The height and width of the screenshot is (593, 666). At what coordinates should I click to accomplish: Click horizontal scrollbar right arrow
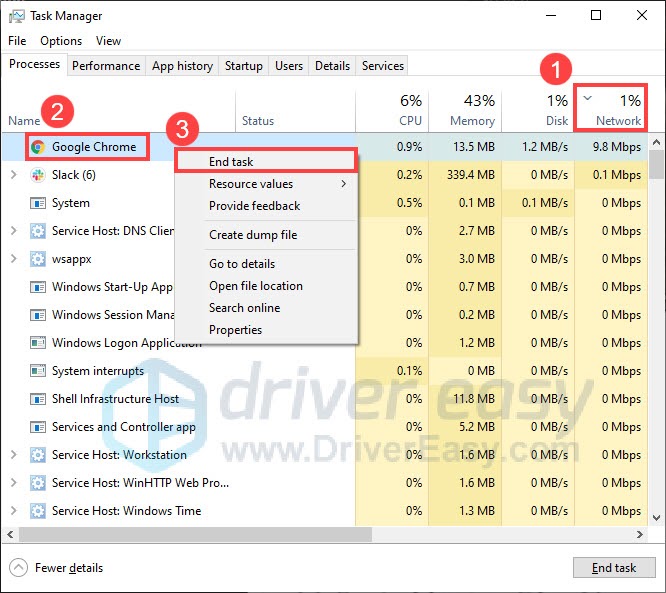coord(640,534)
